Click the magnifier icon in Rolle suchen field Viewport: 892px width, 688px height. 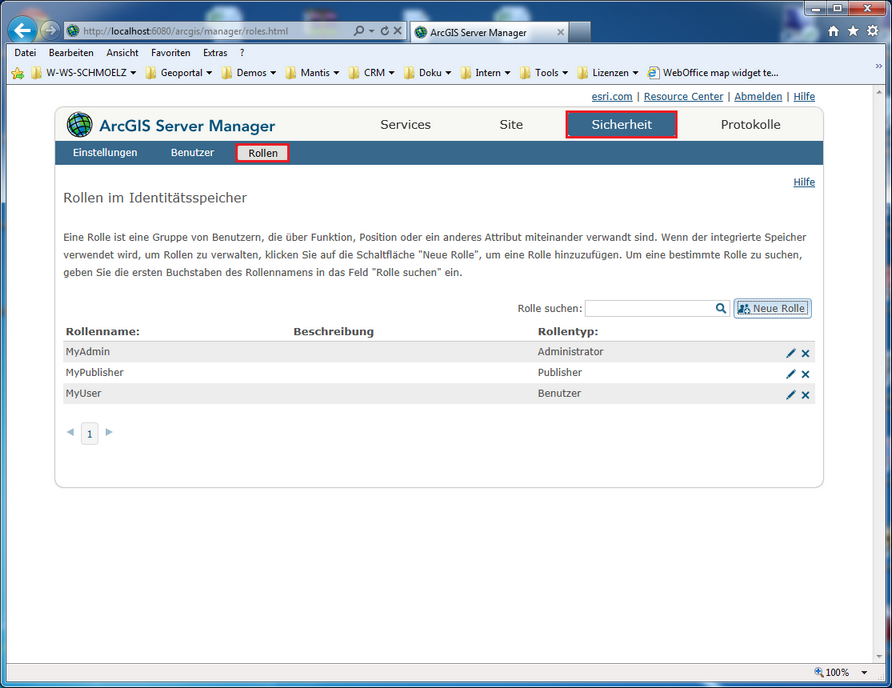[721, 308]
